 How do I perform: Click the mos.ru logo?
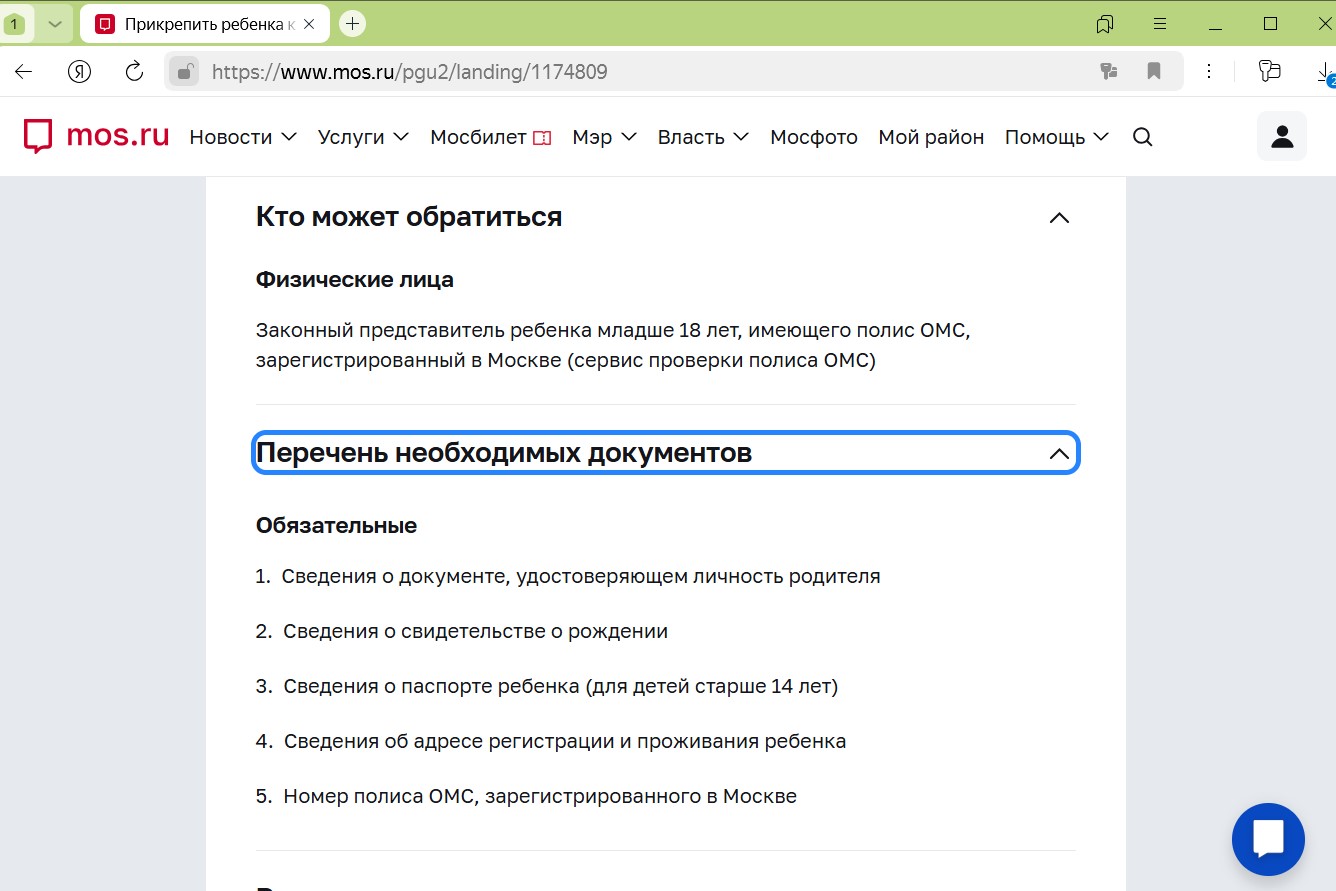95,136
